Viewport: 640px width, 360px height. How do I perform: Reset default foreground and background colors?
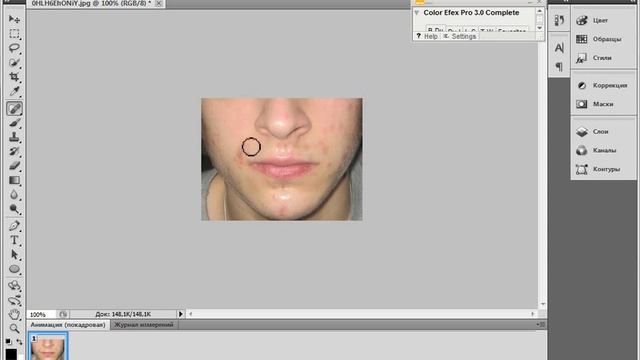[x=8, y=341]
